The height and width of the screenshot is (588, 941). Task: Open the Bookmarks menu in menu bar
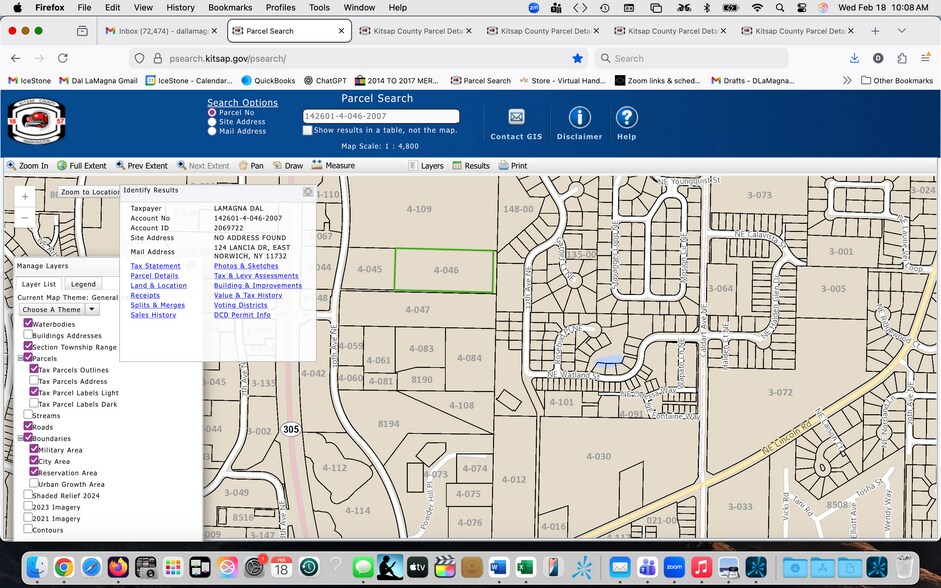coord(230,7)
